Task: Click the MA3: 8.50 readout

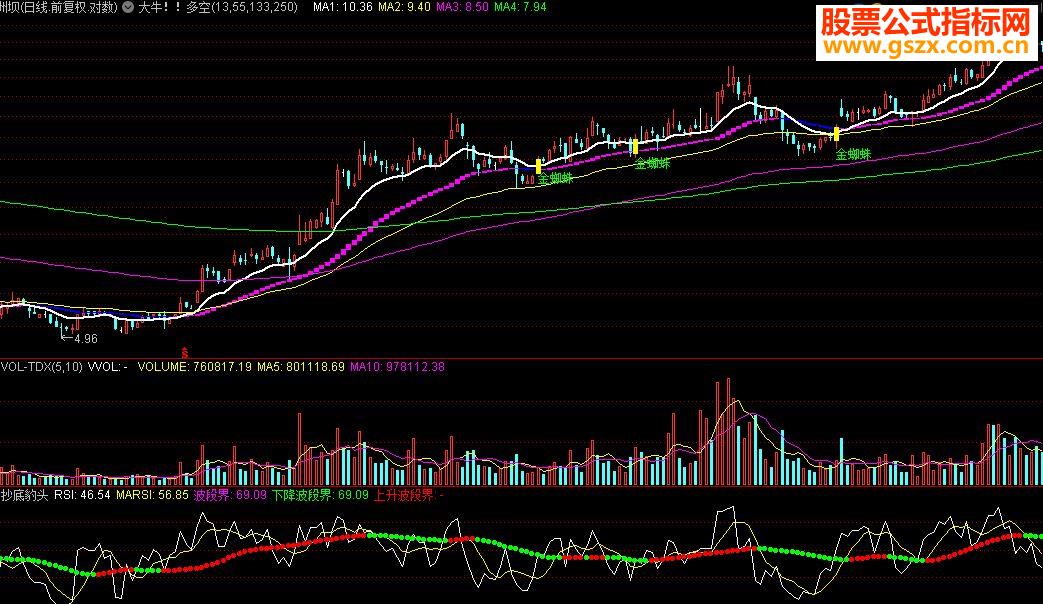Action: (x=462, y=7)
